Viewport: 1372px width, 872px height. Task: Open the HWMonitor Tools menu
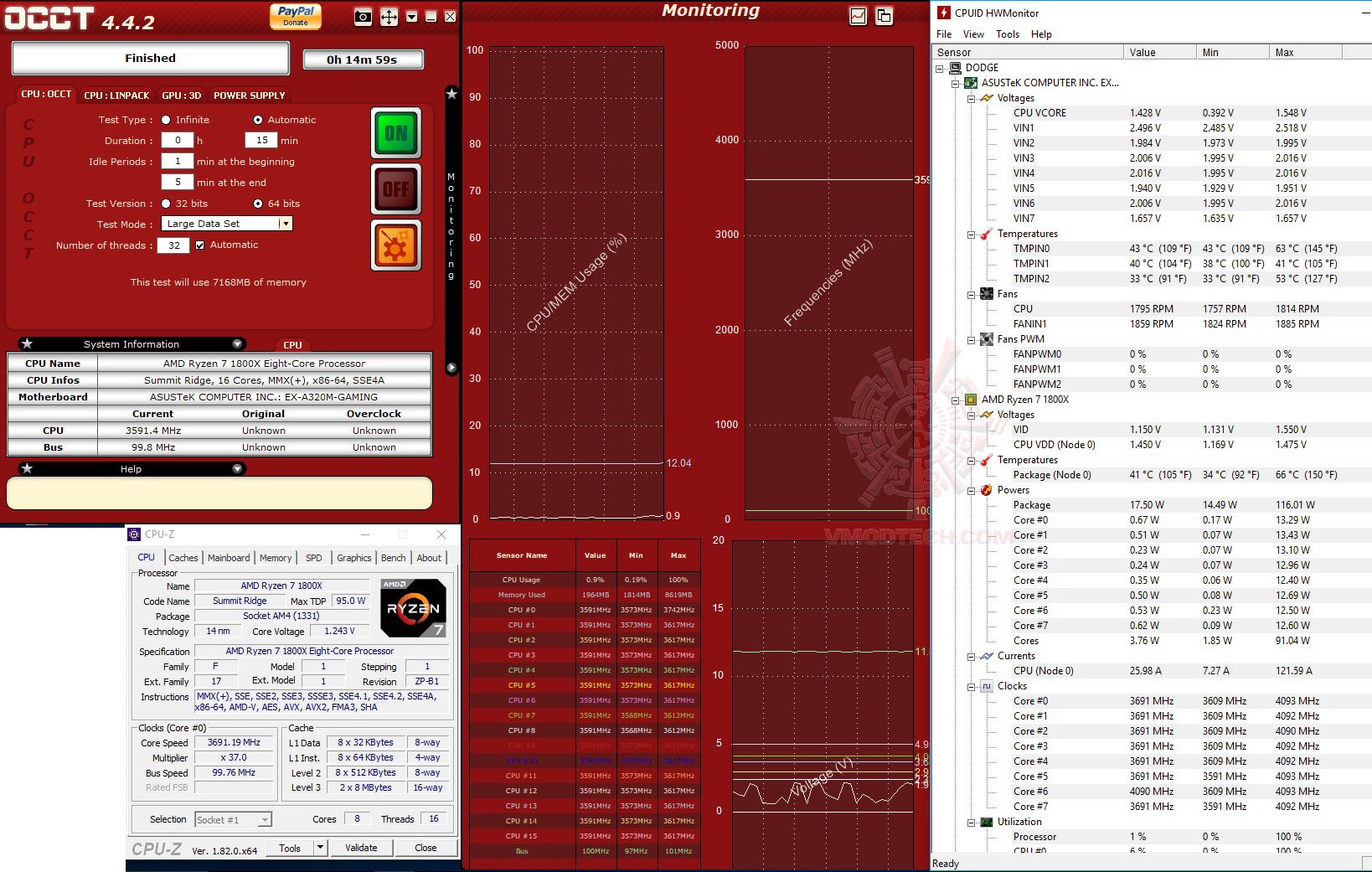click(x=1008, y=34)
